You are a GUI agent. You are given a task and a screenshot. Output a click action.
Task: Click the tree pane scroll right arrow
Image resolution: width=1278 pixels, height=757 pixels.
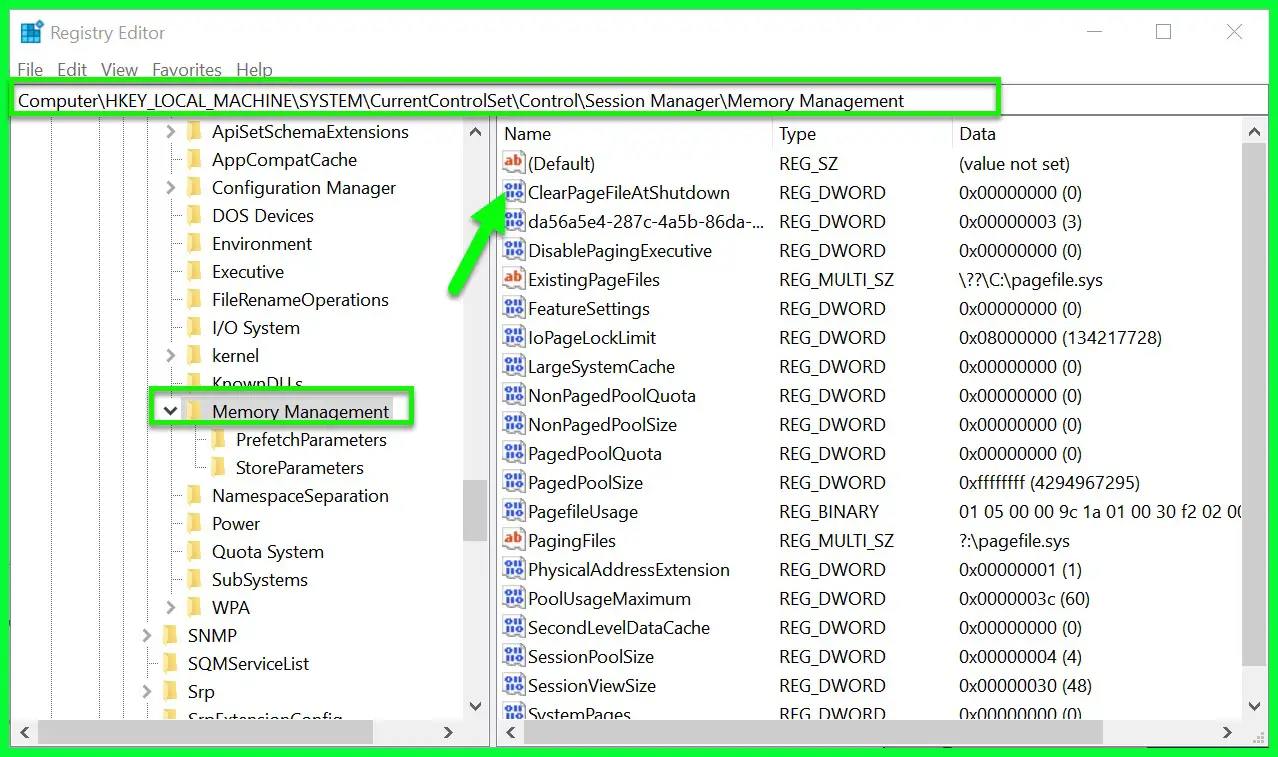pyautogui.click(x=448, y=733)
